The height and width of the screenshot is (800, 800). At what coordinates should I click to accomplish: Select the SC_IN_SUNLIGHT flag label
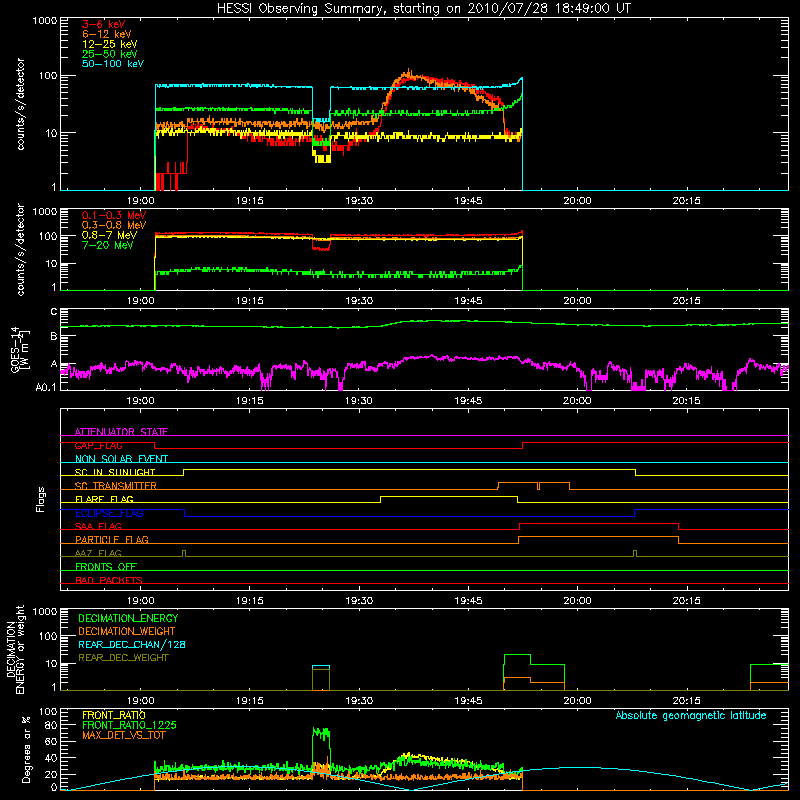coord(115,472)
